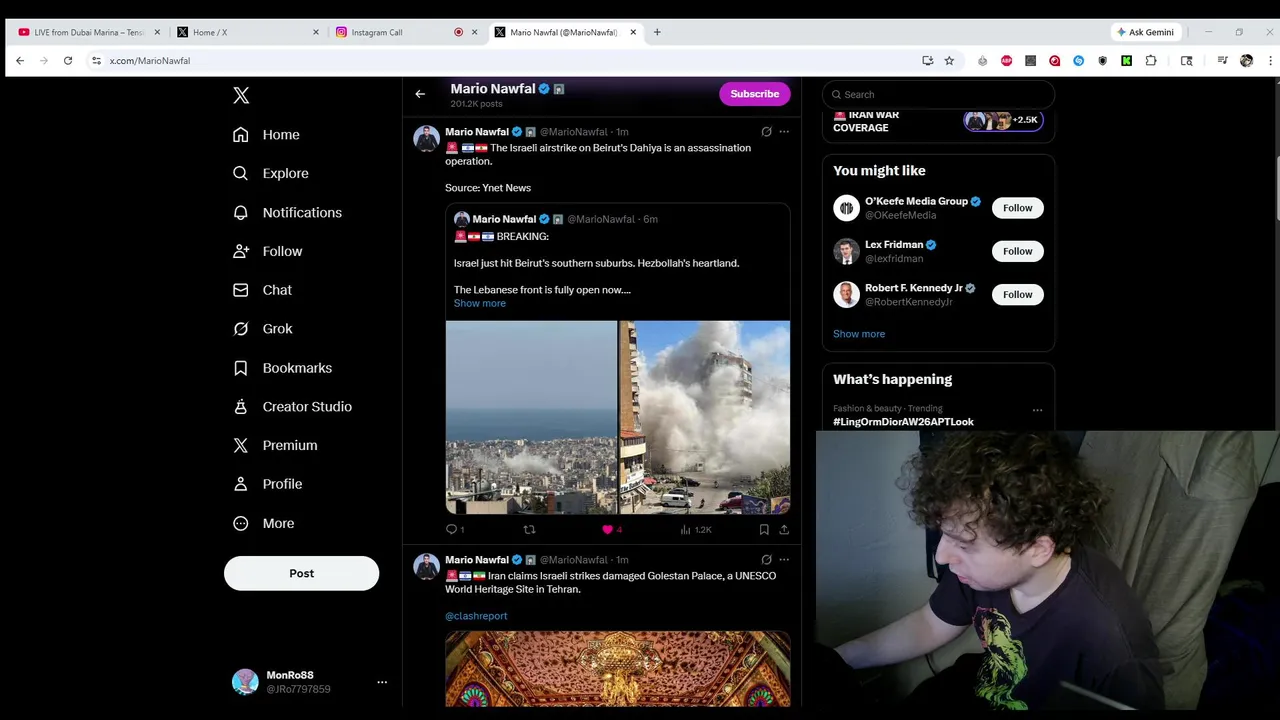Image resolution: width=1280 pixels, height=720 pixels.
Task: Click share icon on first post
Action: (x=784, y=529)
